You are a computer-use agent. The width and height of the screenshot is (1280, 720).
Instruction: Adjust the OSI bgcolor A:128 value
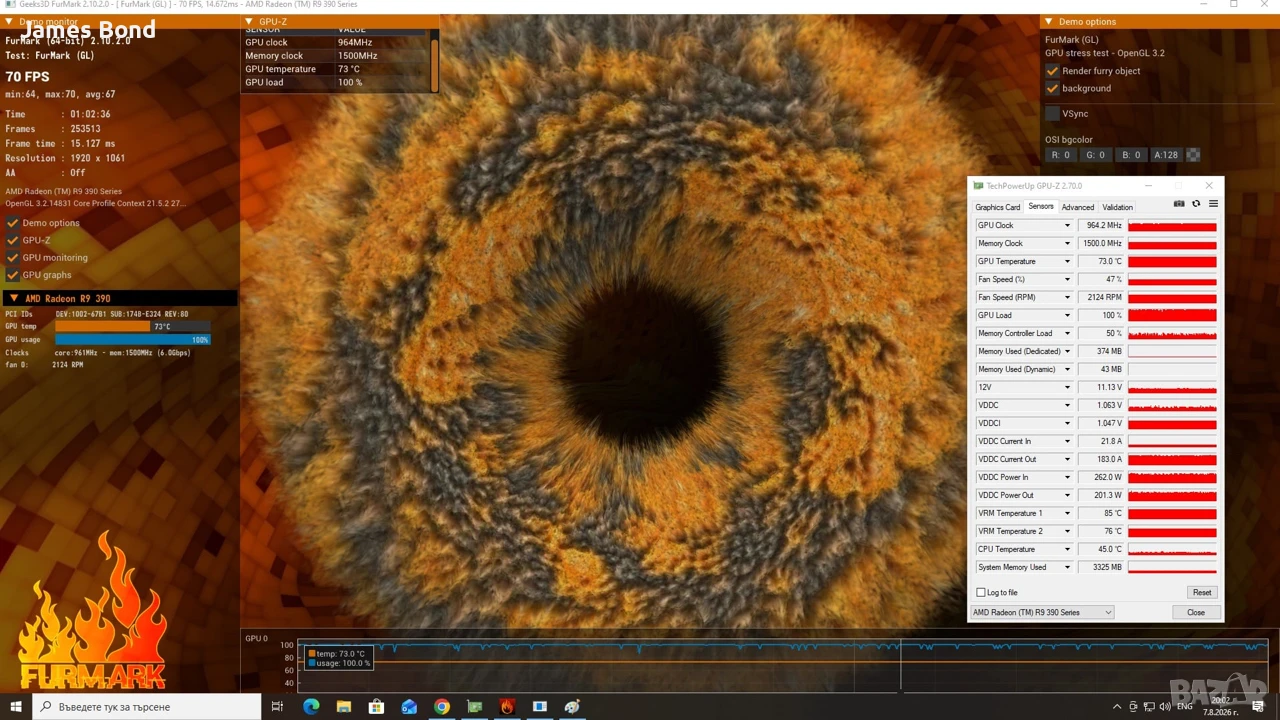pos(1166,155)
